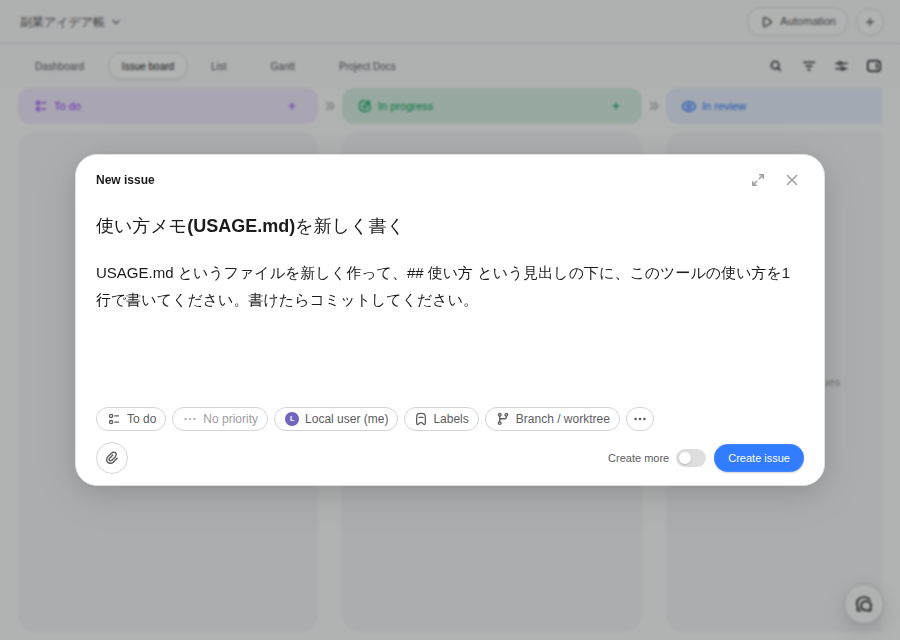This screenshot has height=640, width=900.
Task: Open the project name dropdown at top left
Action: pyautogui.click(x=70, y=22)
